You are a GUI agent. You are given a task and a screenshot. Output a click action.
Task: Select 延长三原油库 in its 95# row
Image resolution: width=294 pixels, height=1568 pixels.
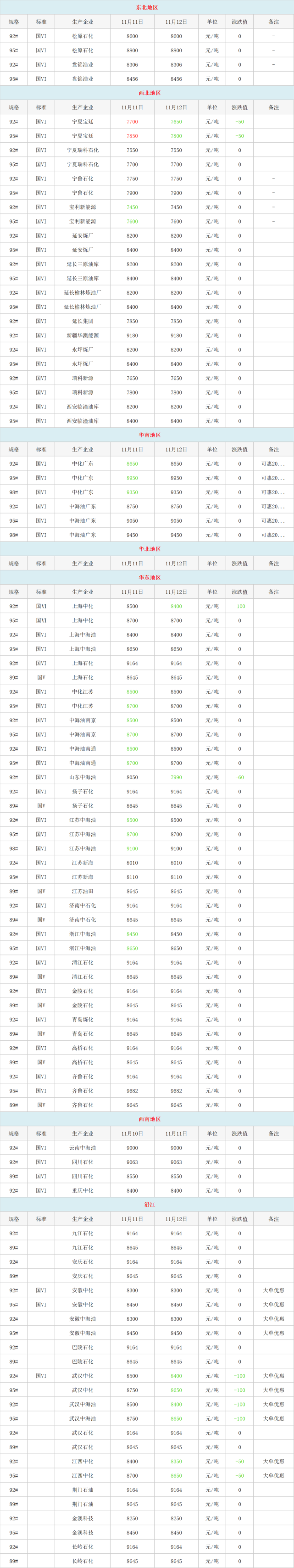(x=83, y=278)
